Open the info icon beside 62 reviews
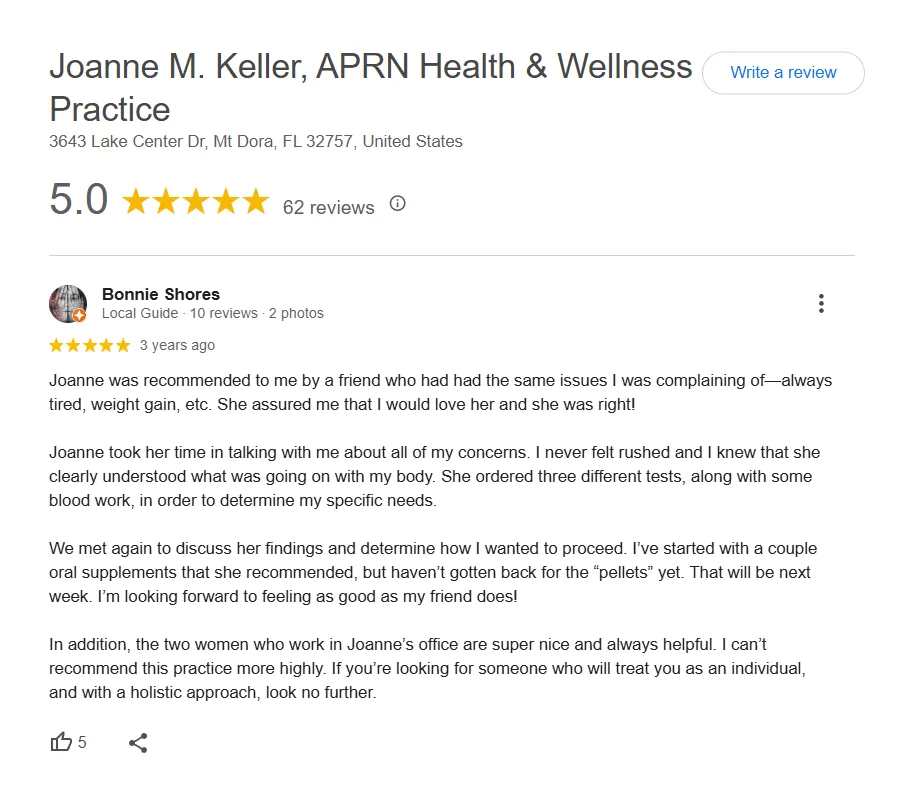 click(x=397, y=204)
